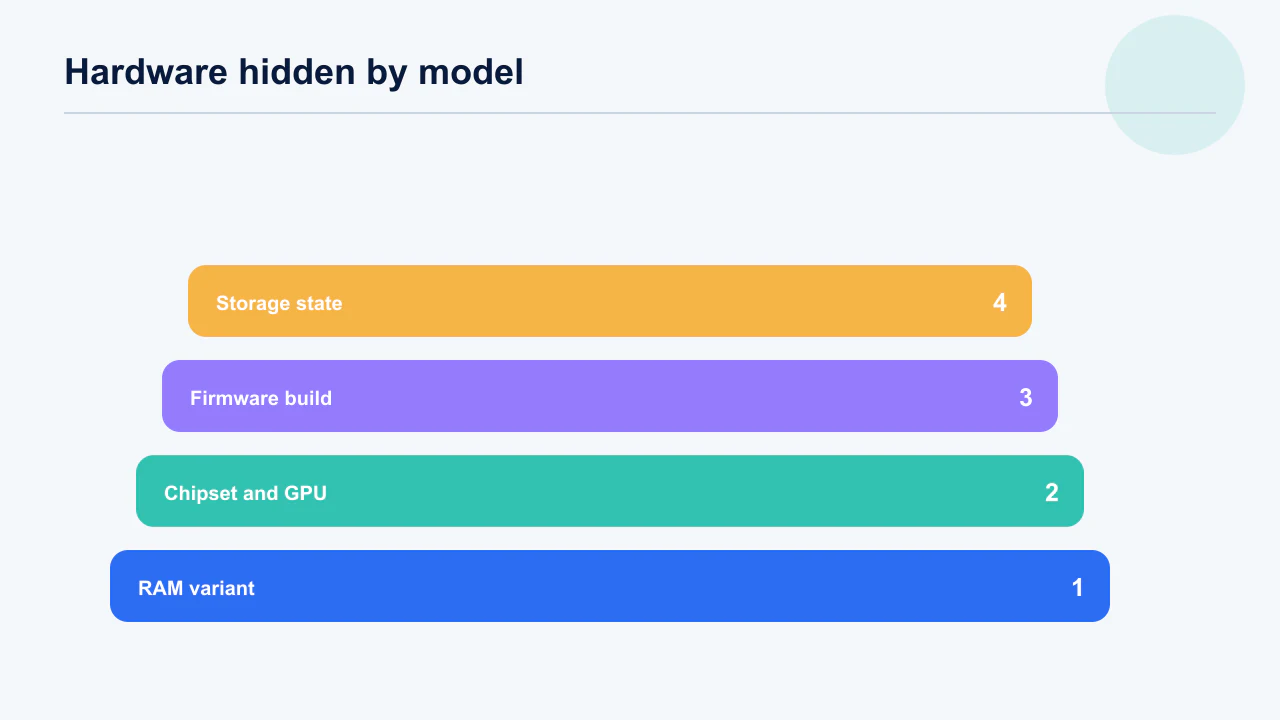1280x720 pixels.
Task: Click number 3 on the purple bar
Action: click(x=1025, y=398)
